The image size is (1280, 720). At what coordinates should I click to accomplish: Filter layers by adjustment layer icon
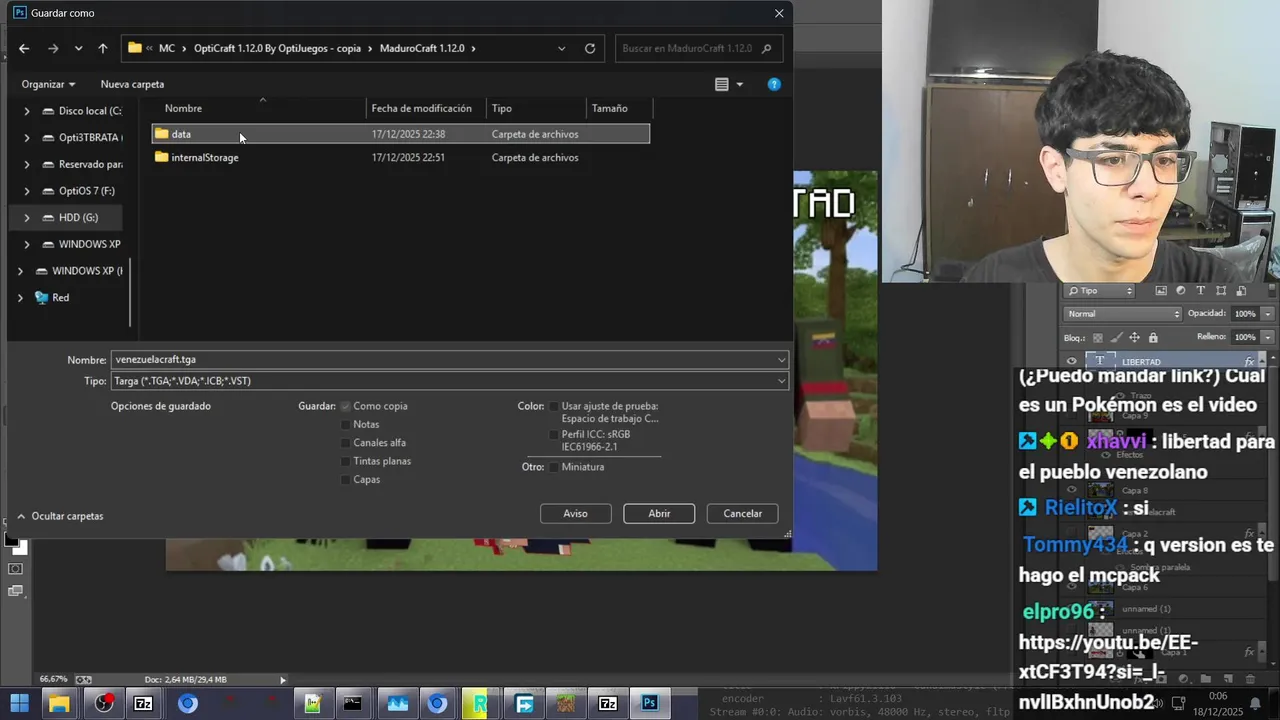(1181, 291)
